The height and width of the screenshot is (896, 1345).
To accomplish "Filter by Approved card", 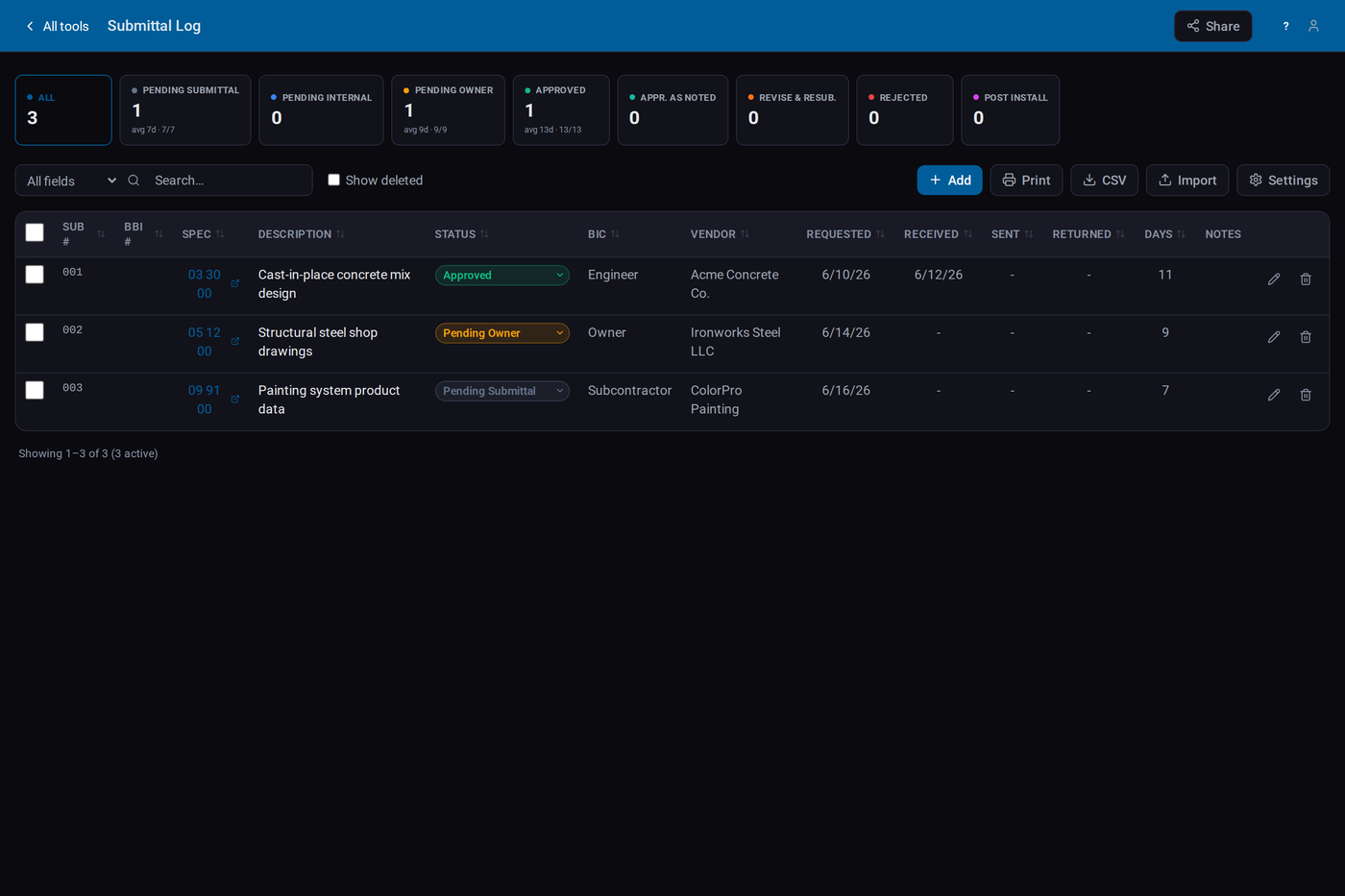I will [561, 110].
